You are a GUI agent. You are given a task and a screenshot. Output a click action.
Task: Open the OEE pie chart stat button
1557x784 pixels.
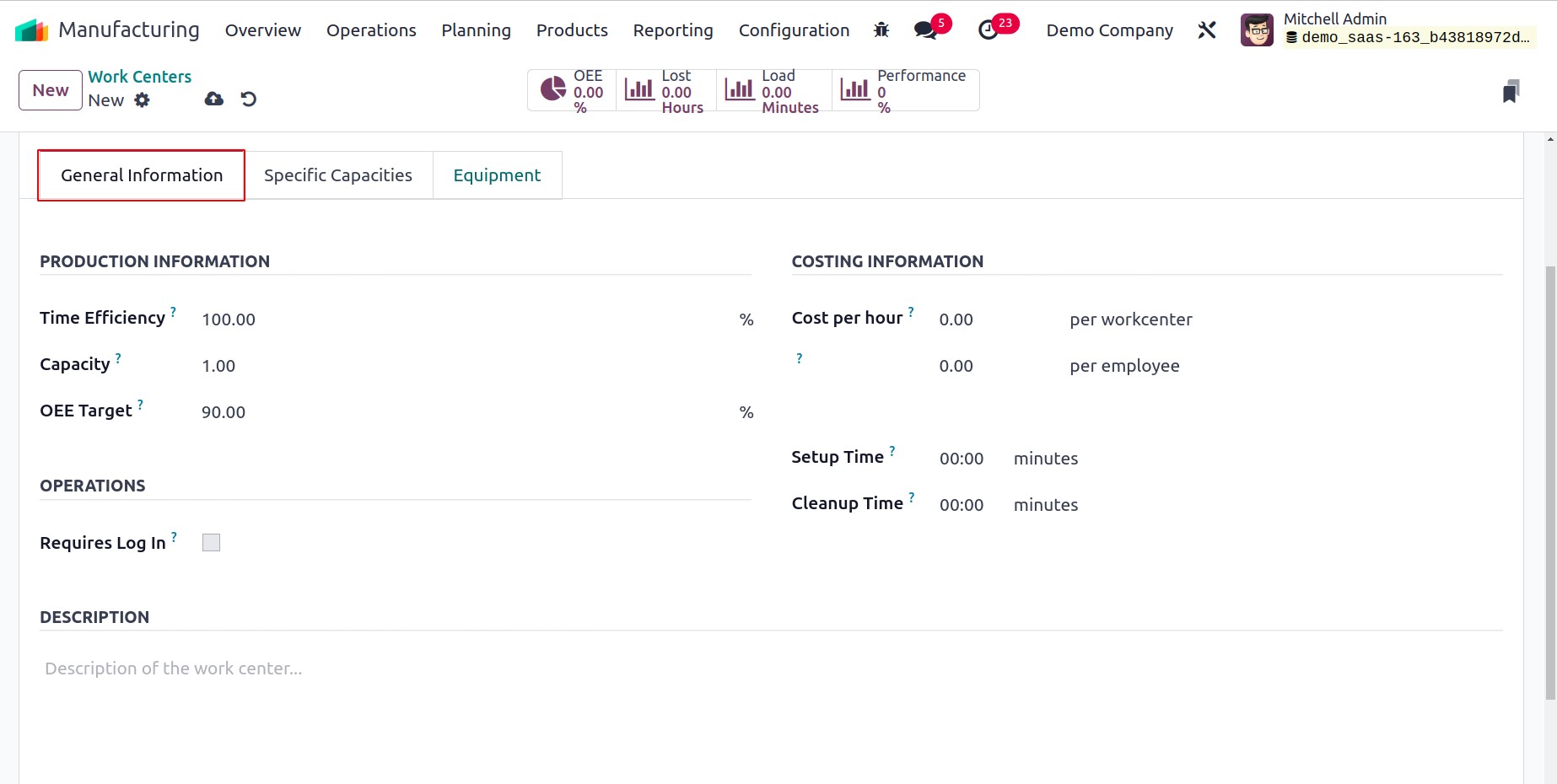tap(572, 90)
